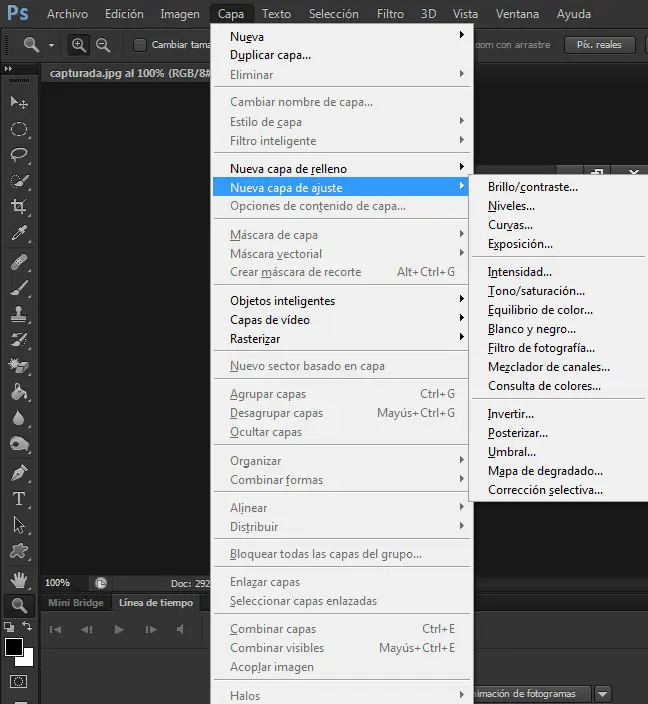Select the Horizontal Type tool
The image size is (648, 704).
[19, 499]
